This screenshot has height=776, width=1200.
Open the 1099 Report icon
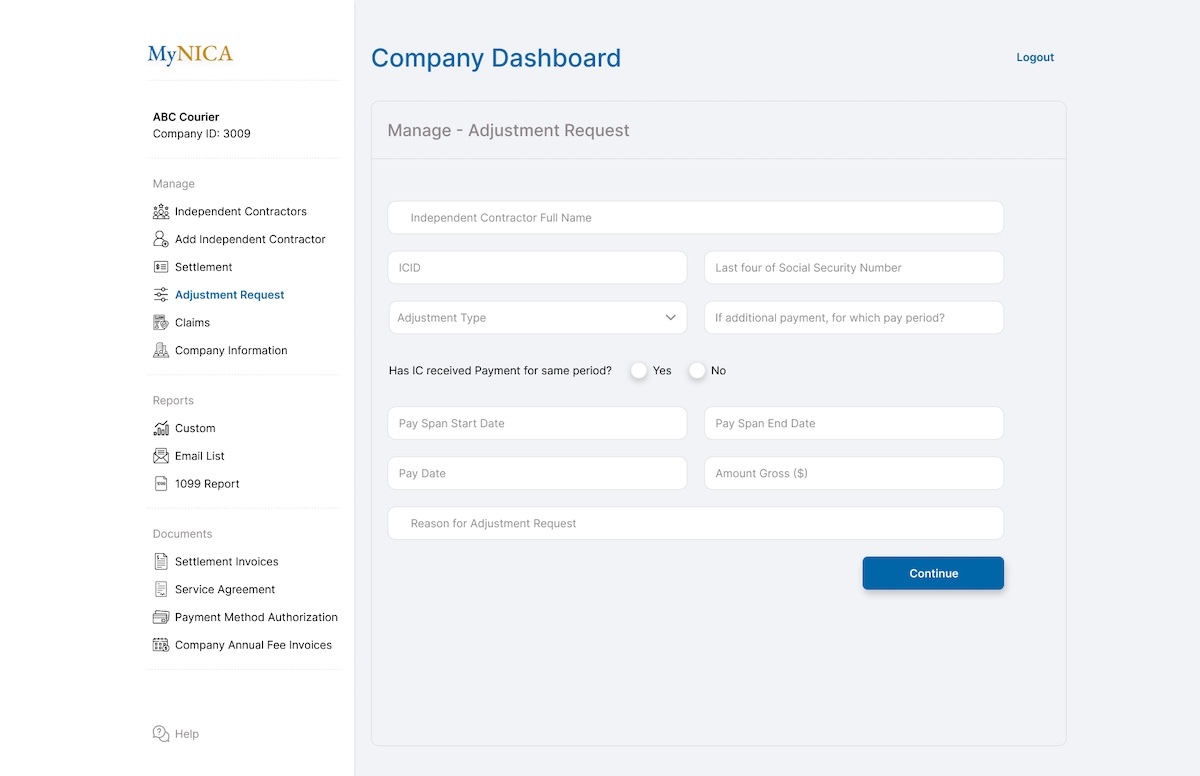pyautogui.click(x=160, y=483)
